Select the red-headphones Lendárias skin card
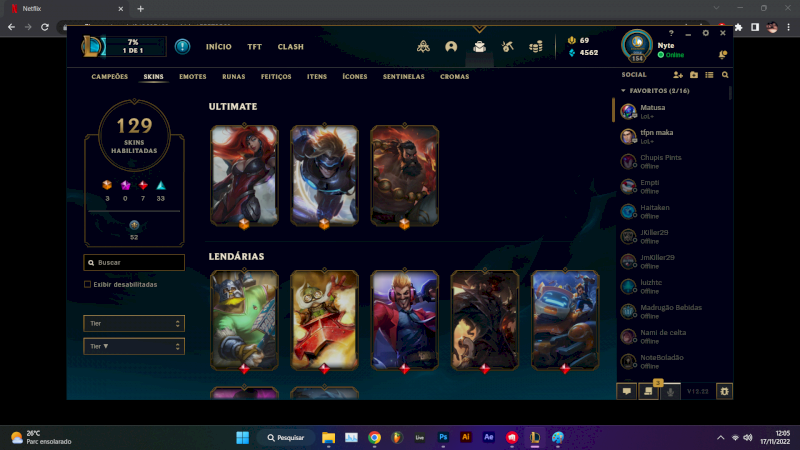This screenshot has height=450, width=800. pos(405,320)
